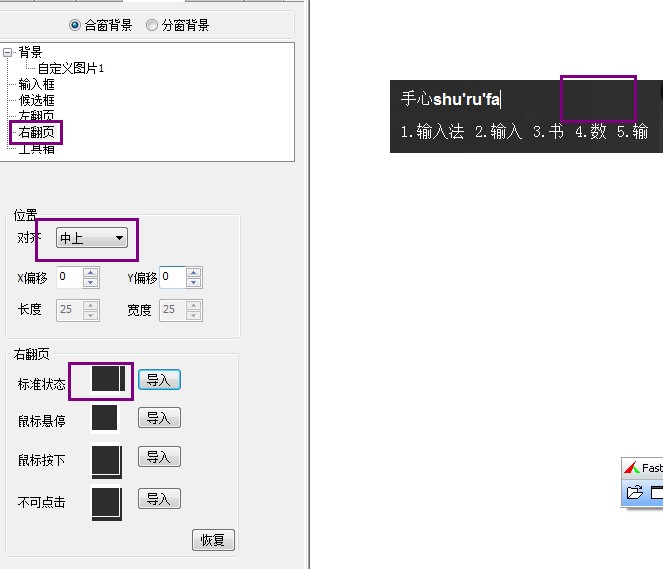Viewport: 663px width, 569px height.
Task: Select 自定义图片1 in the tree
Action: [x=71, y=68]
